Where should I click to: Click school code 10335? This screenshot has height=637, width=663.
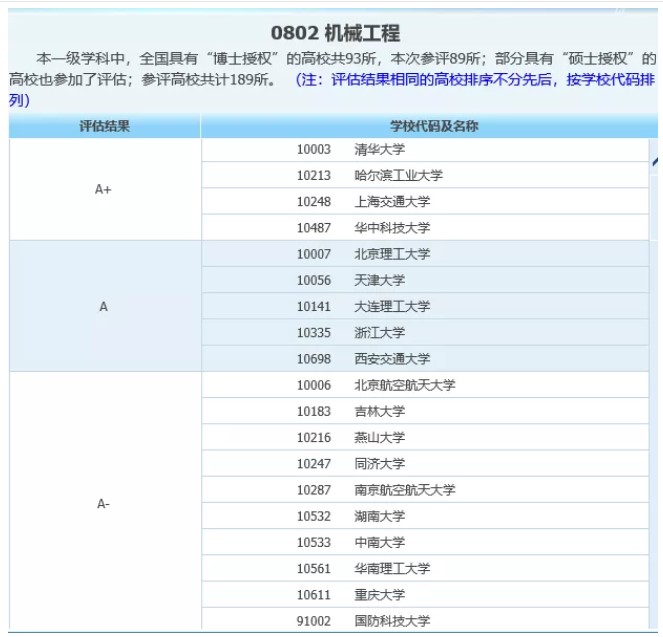tap(313, 332)
